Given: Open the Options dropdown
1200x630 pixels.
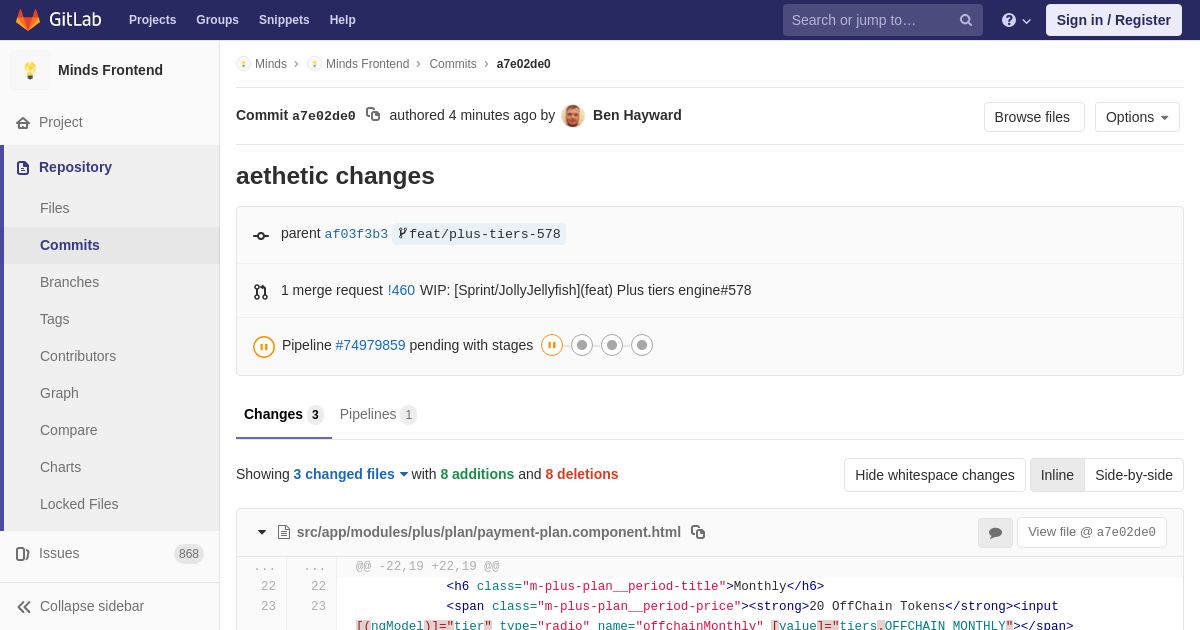Looking at the screenshot, I should [1137, 117].
